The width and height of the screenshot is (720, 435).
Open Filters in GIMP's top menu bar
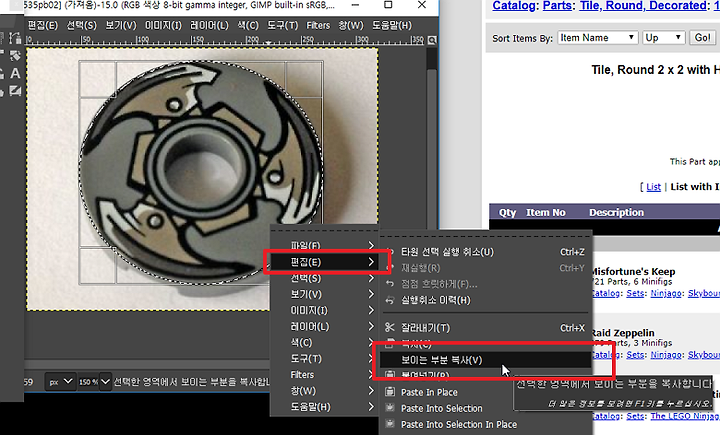318,25
